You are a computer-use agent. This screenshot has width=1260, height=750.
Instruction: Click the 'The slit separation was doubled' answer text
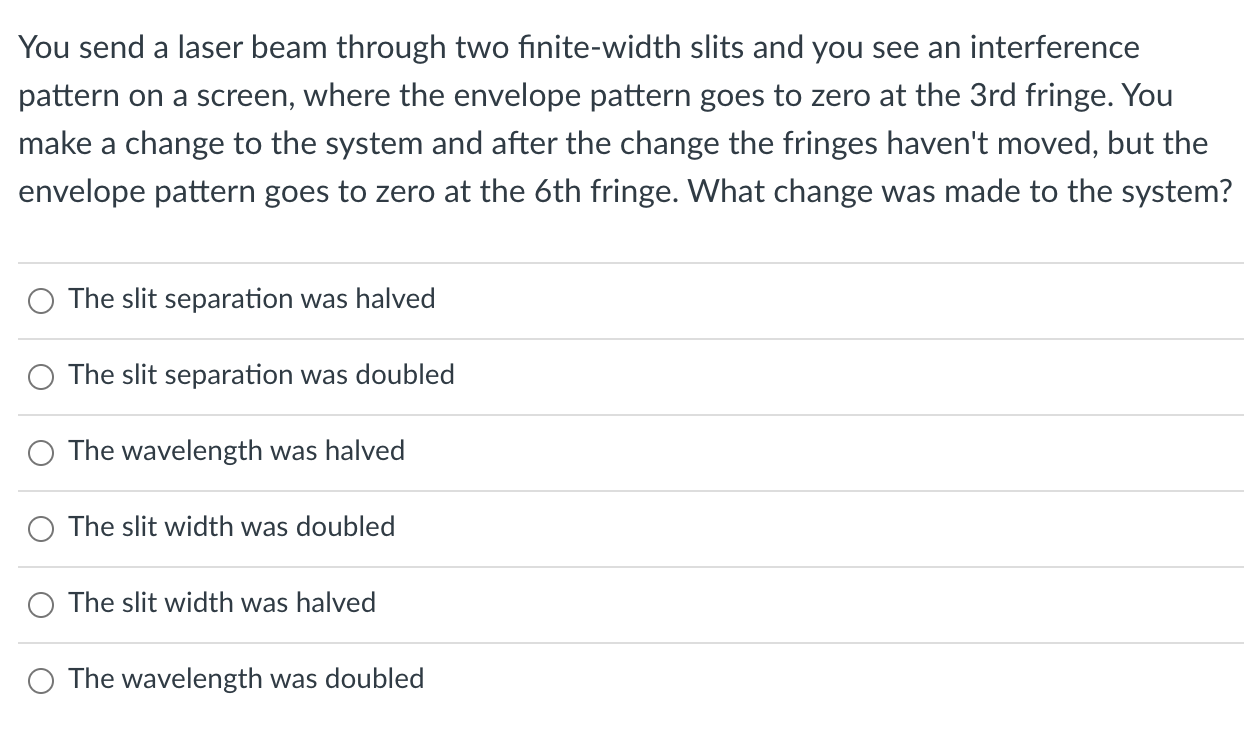click(x=261, y=375)
